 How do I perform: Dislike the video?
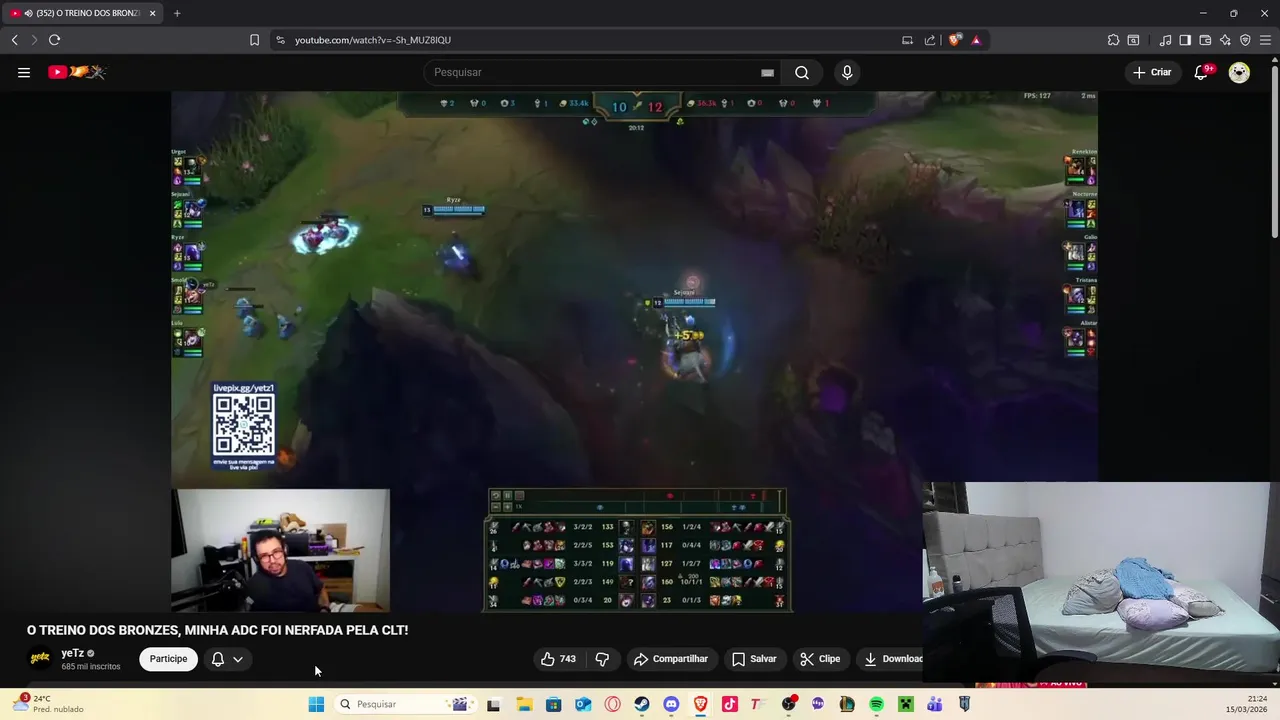pos(602,659)
